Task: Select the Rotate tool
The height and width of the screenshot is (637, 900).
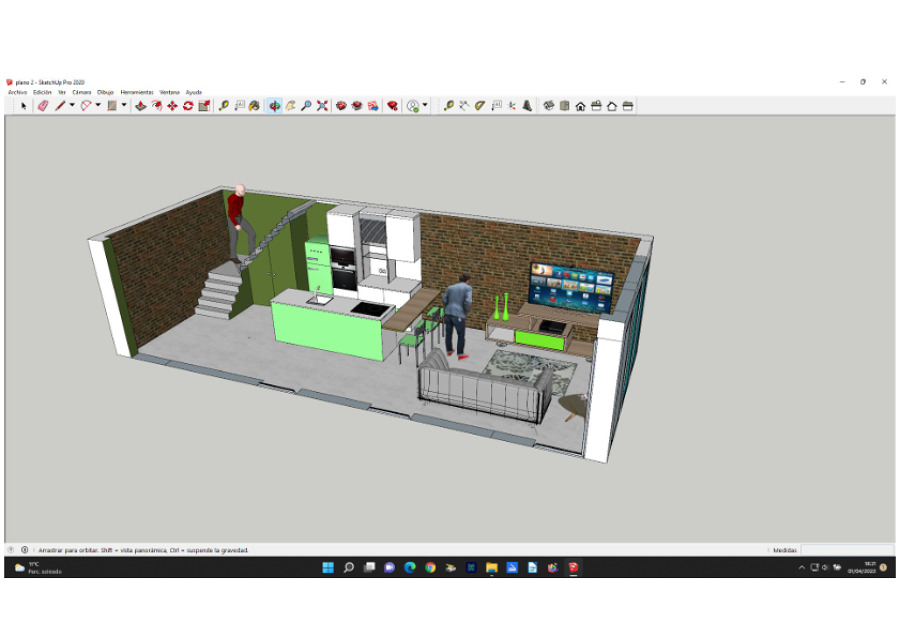Action: (x=188, y=105)
